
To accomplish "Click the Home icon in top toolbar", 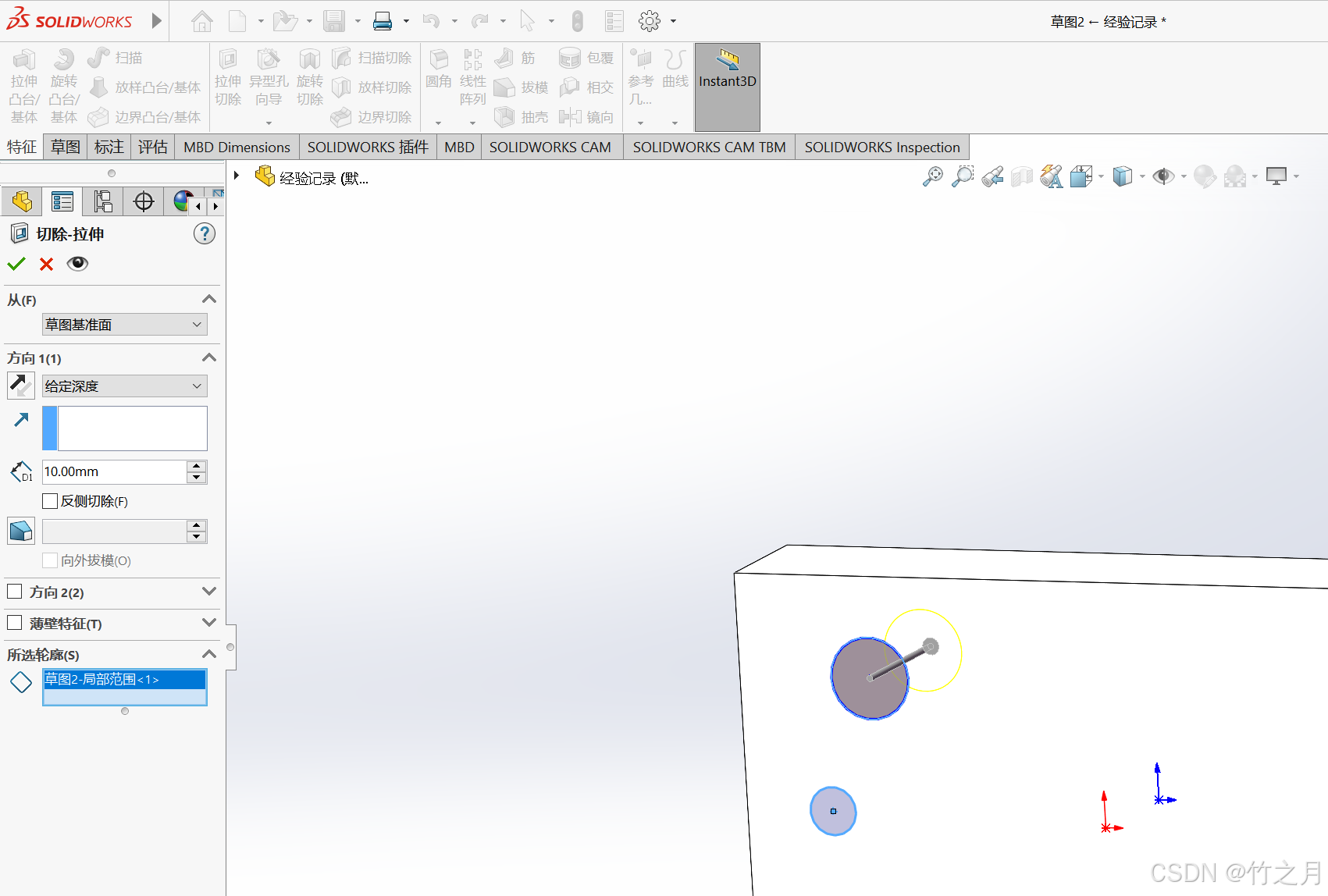I will [201, 21].
